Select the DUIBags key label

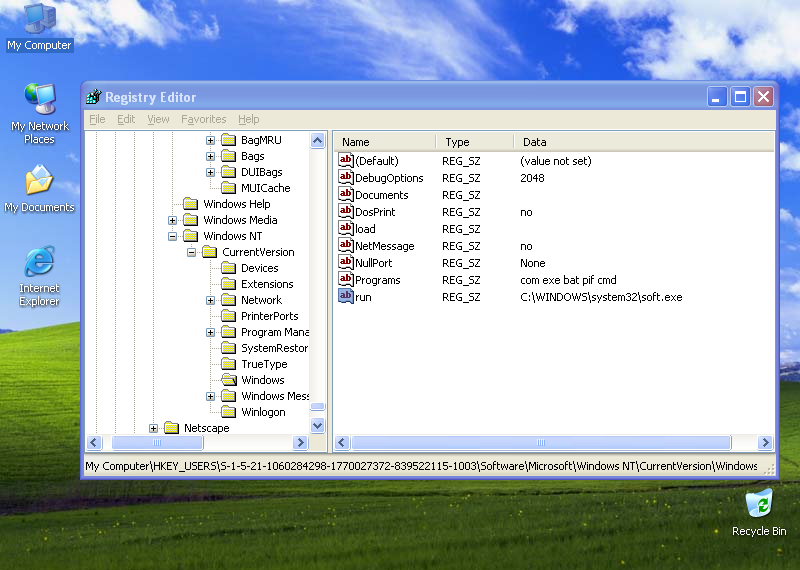pos(262,172)
